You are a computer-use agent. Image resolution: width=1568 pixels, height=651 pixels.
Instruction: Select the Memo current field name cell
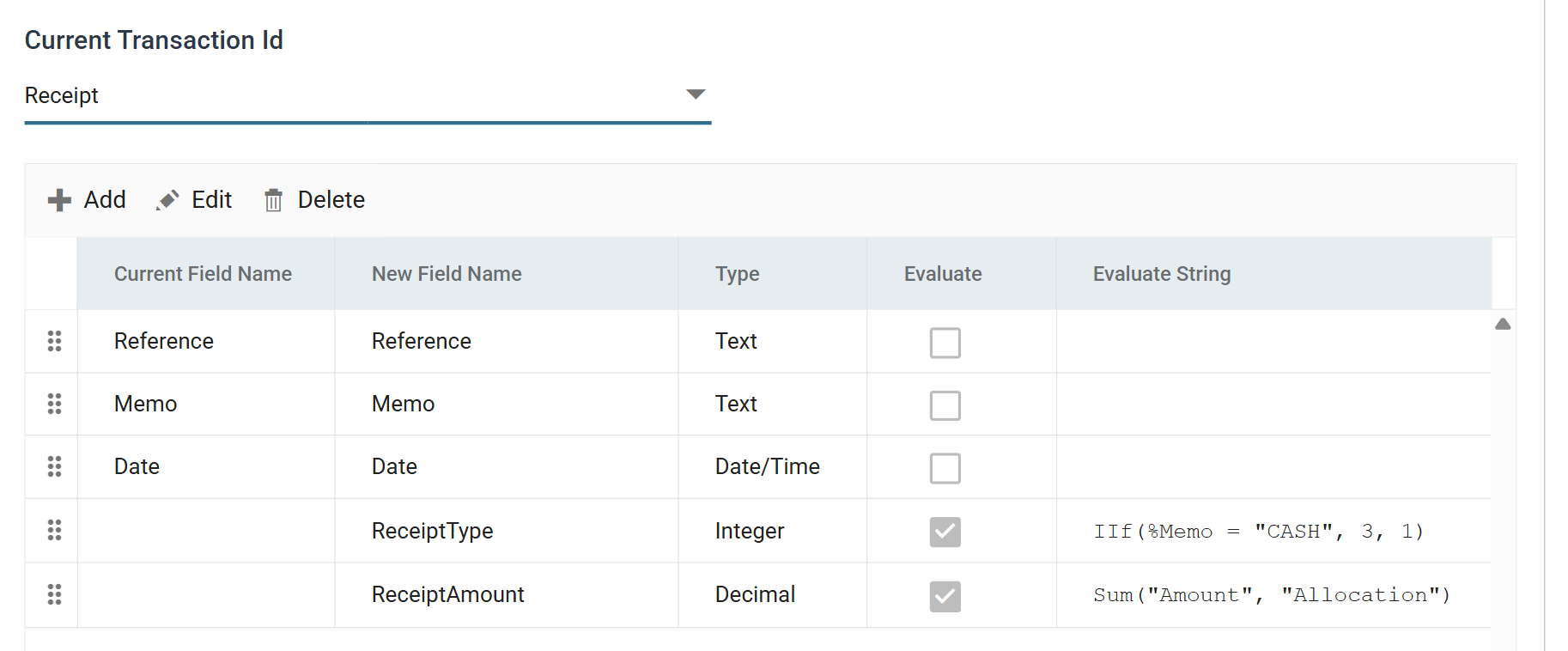[x=206, y=404]
